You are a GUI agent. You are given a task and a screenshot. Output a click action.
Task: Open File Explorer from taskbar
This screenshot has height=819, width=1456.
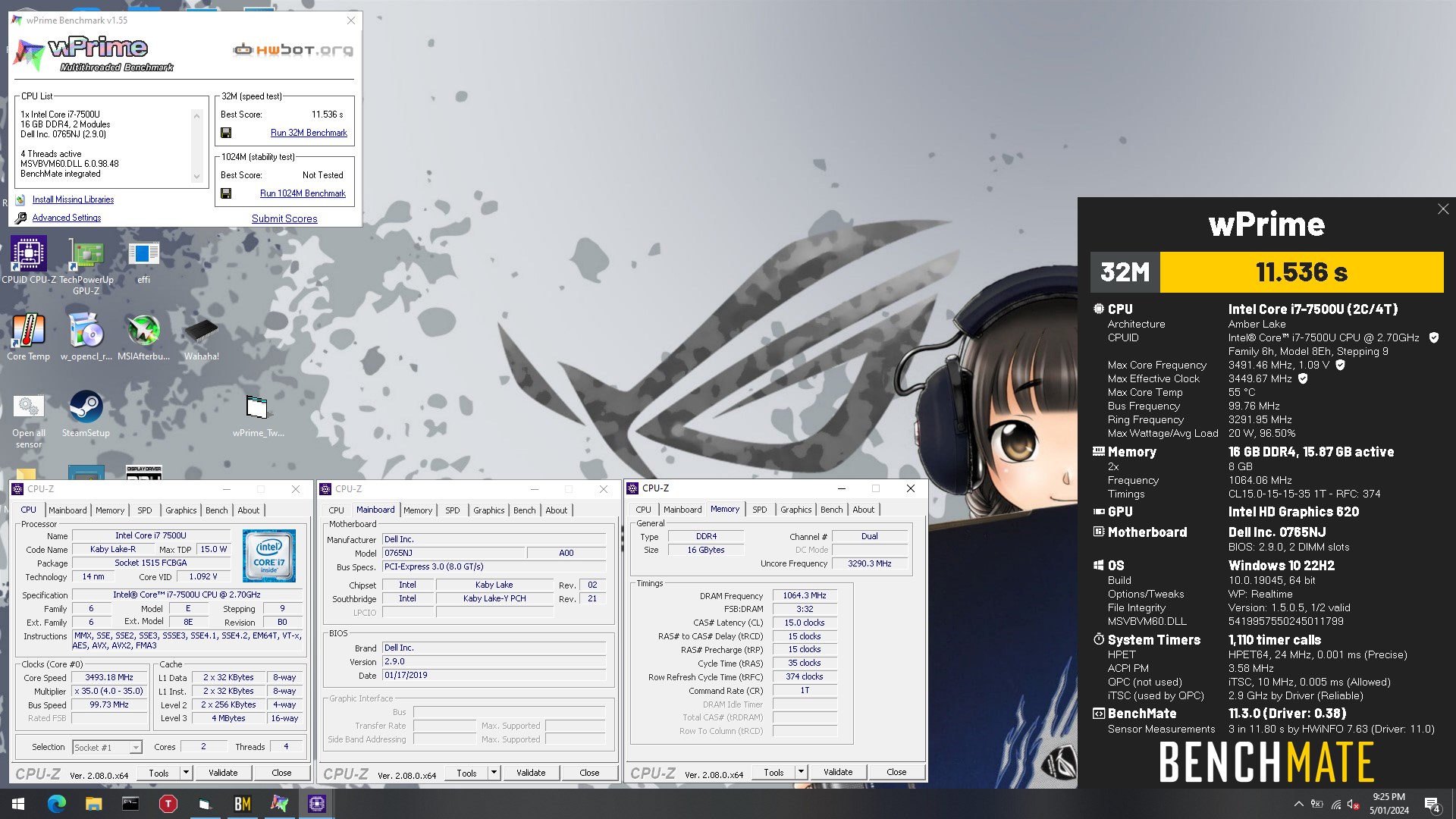[x=93, y=804]
